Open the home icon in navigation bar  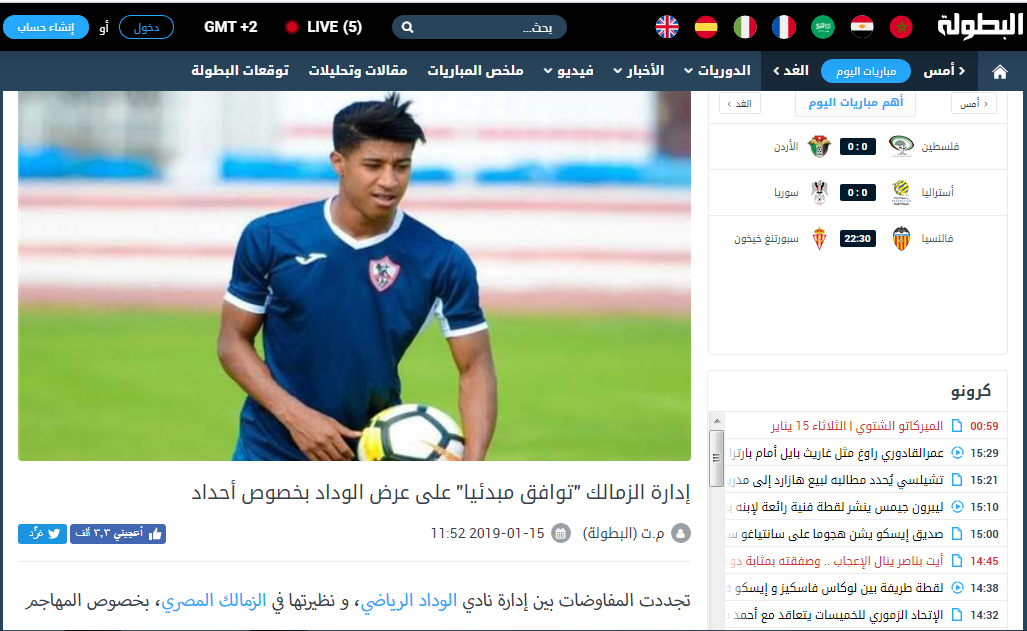(999, 71)
